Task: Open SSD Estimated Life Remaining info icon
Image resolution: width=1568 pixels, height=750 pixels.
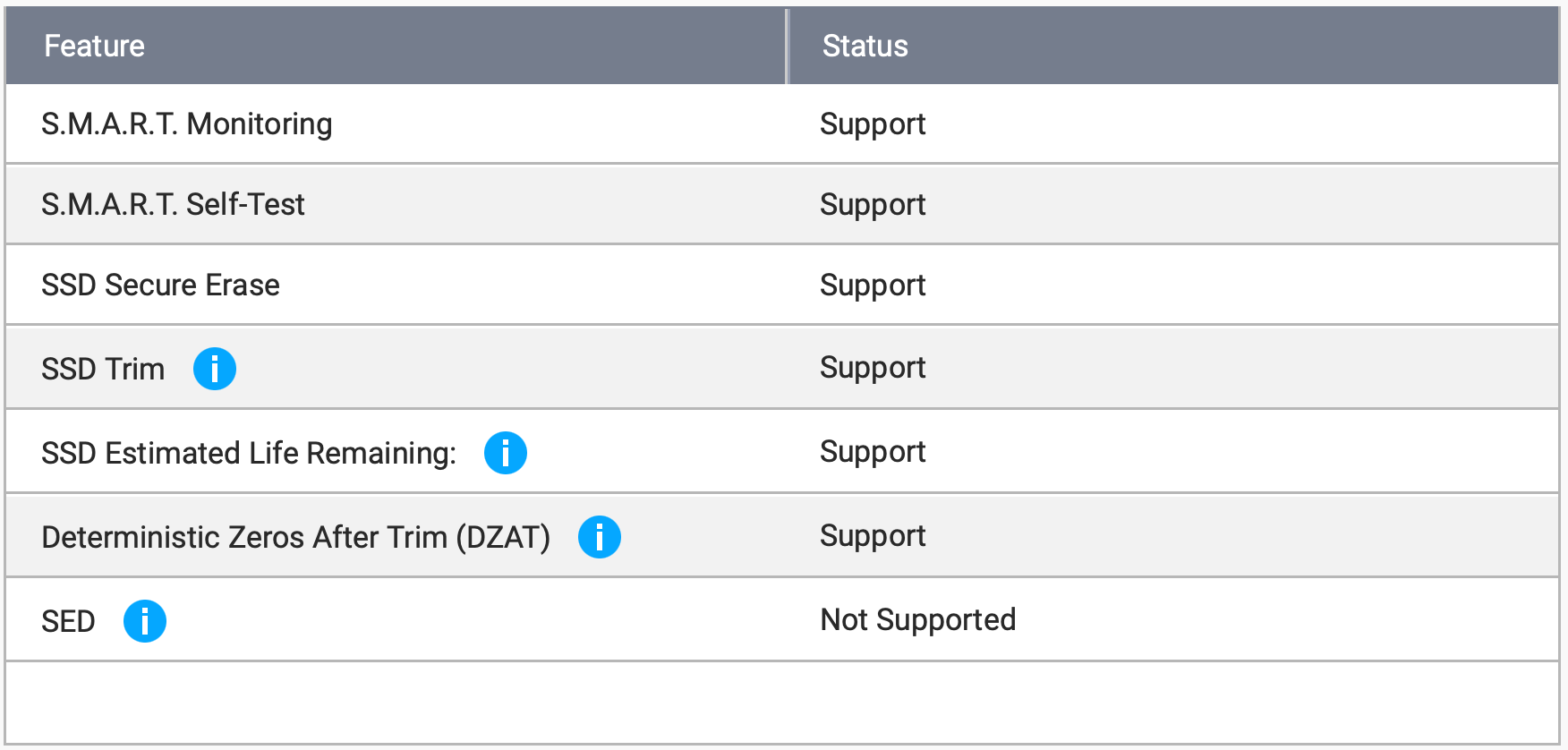Action: pos(506,453)
